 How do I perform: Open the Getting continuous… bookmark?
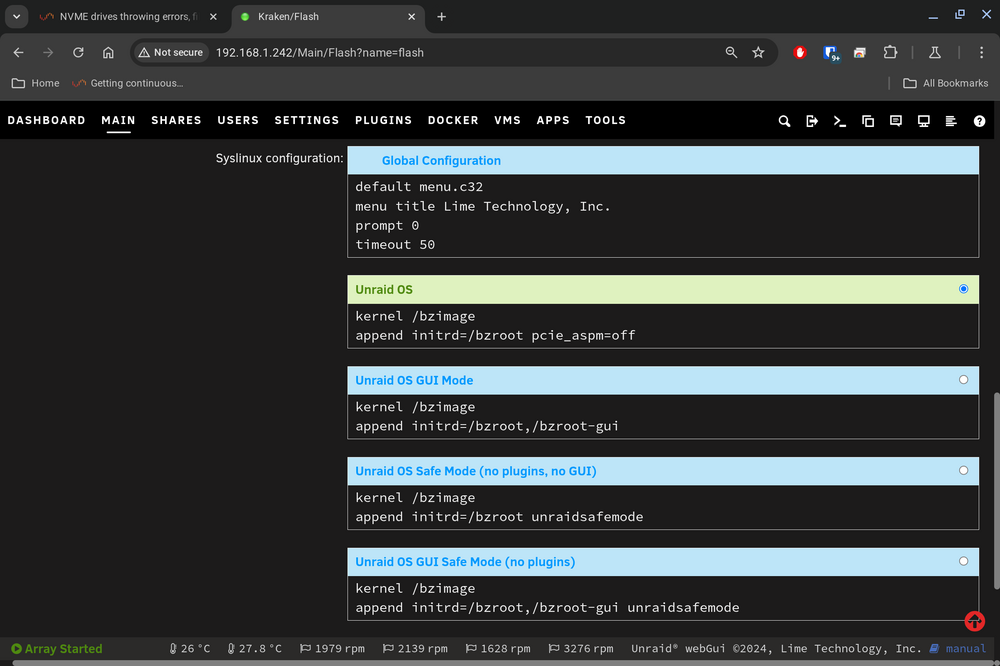click(x=128, y=83)
